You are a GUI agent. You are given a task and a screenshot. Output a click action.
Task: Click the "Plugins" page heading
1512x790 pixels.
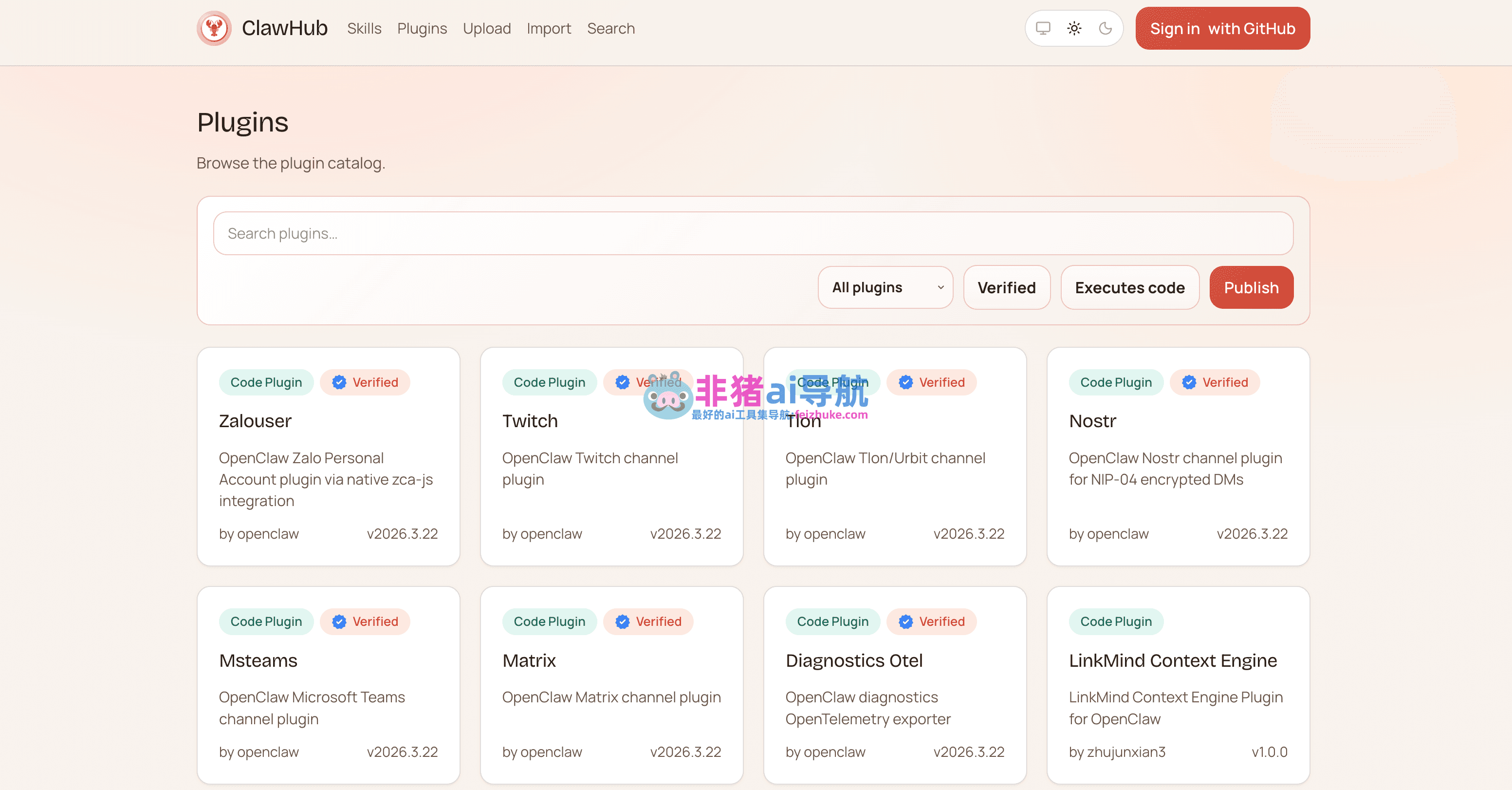[242, 123]
